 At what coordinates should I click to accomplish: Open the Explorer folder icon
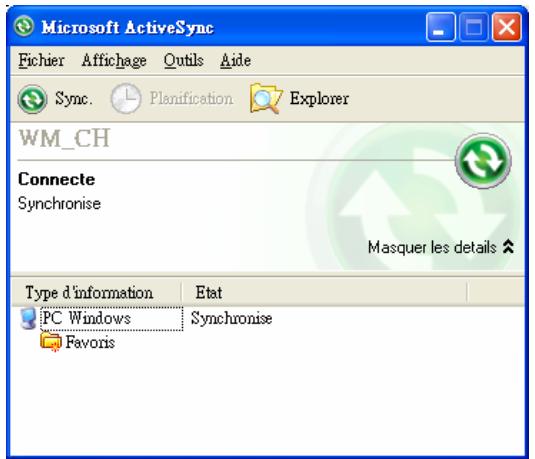click(x=265, y=98)
